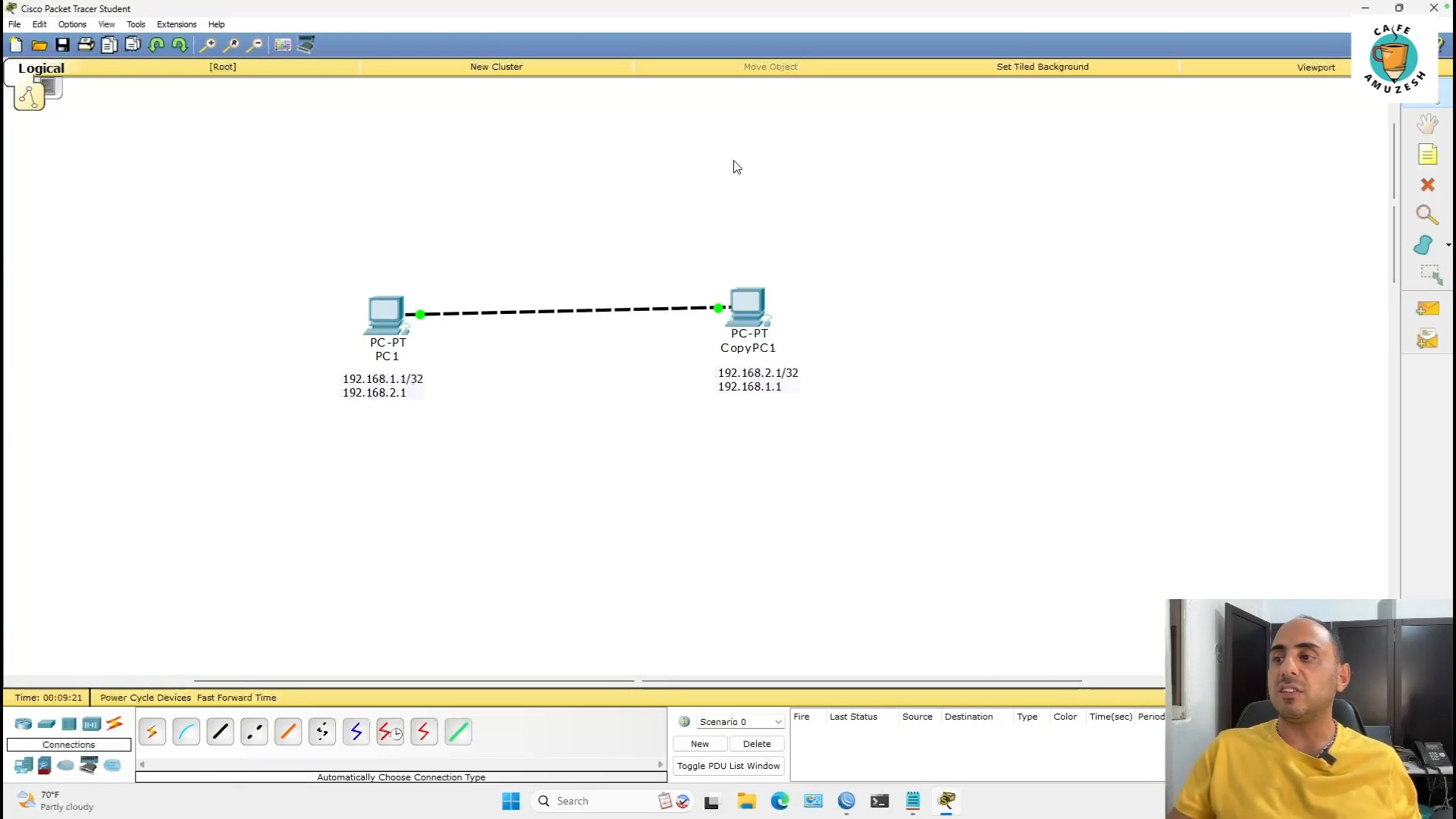Zoom in with the plus magnifier
Viewport: 1456px width, 819px height.
(207, 45)
